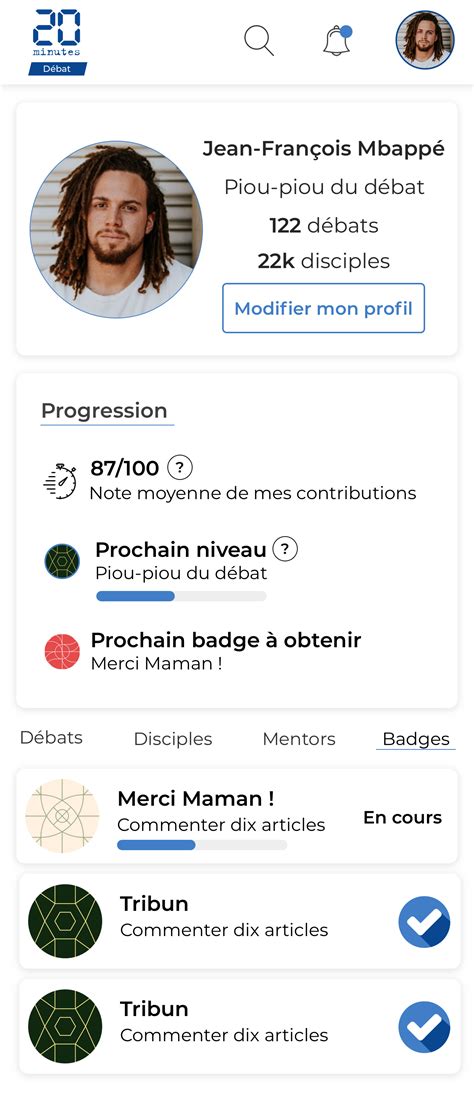
Task: Open the search magnifier icon
Action: [259, 41]
